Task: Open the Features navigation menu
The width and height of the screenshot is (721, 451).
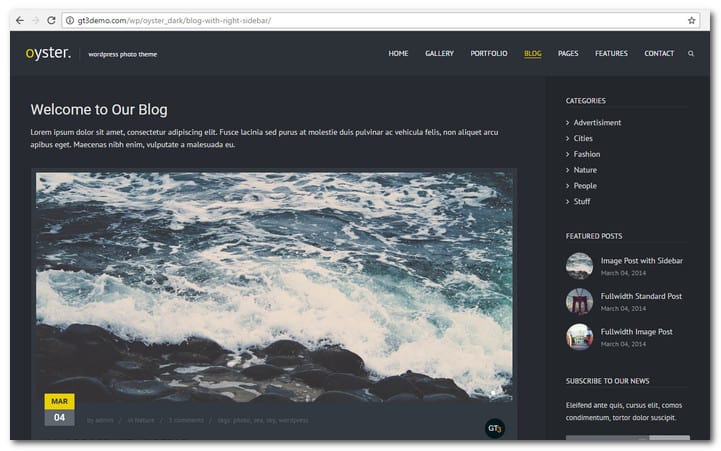Action: 611,54
